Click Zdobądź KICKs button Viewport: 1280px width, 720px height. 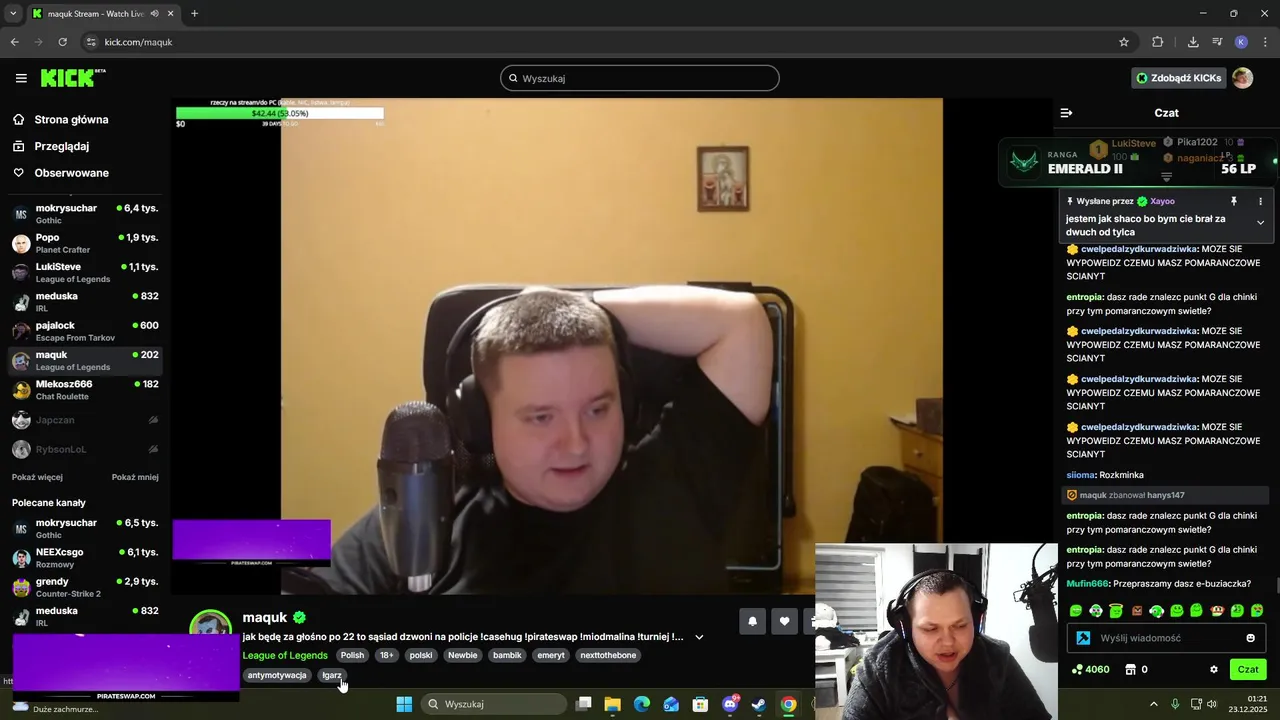[1179, 78]
